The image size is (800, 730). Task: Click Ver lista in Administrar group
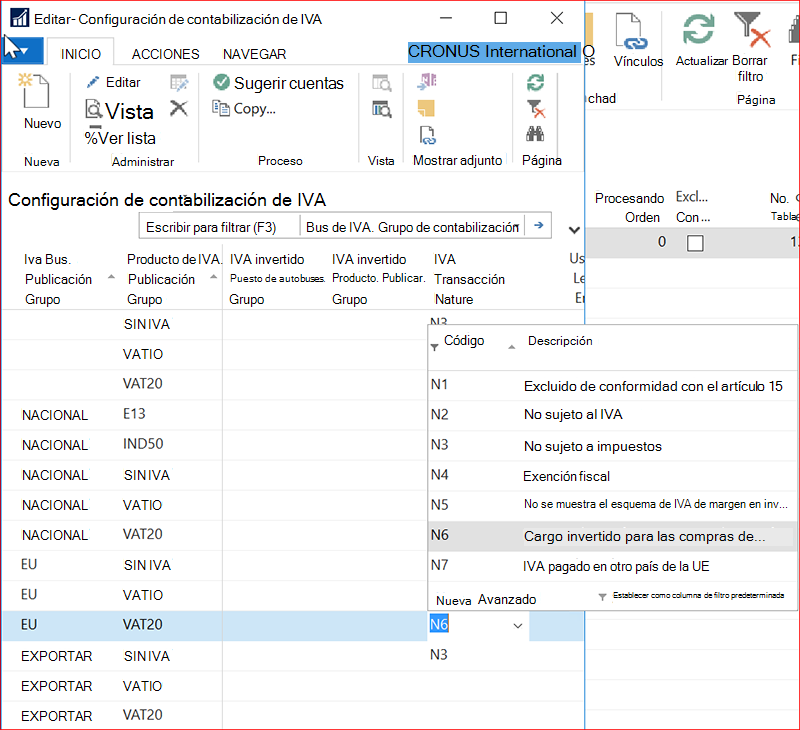[x=120, y=138]
